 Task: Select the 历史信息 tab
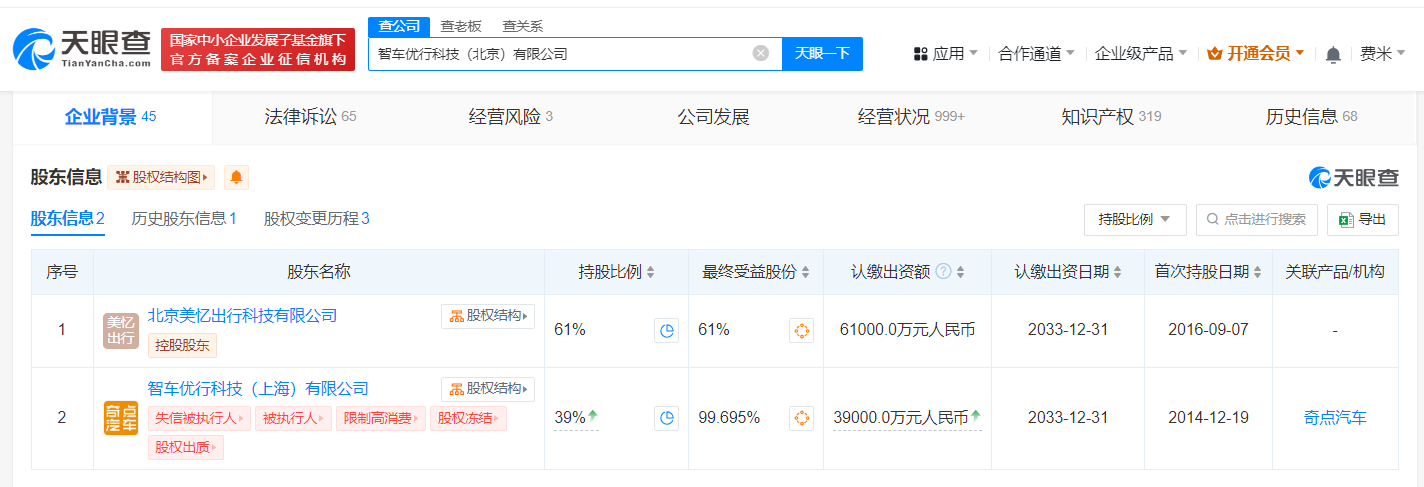(x=1311, y=117)
